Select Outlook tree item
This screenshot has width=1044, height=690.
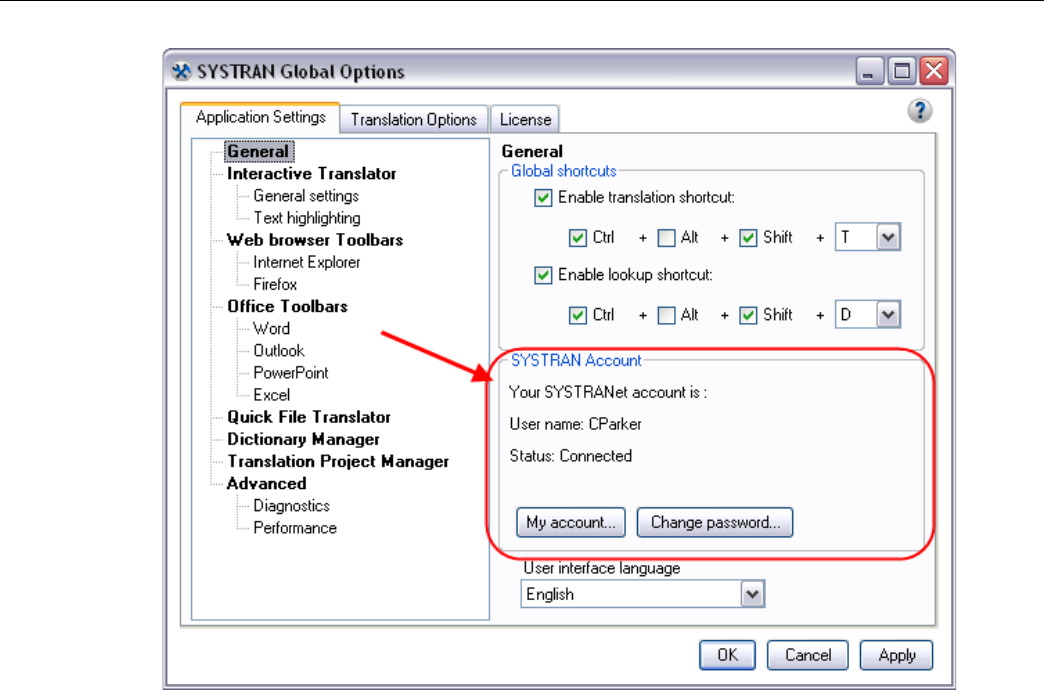(278, 350)
